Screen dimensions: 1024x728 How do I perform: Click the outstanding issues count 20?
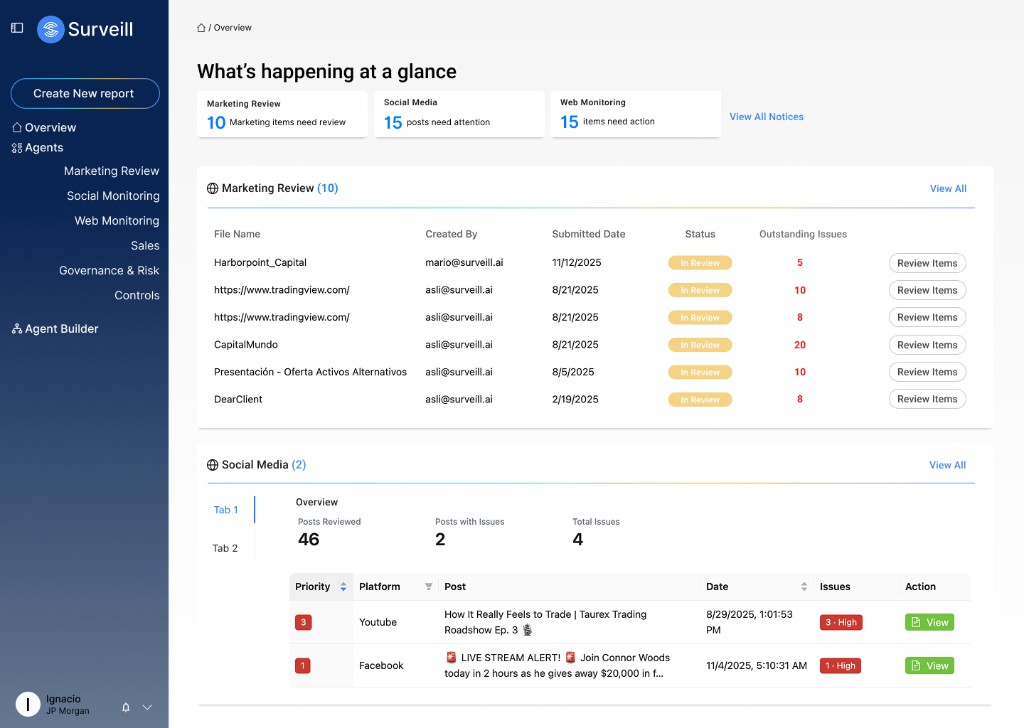(800, 345)
